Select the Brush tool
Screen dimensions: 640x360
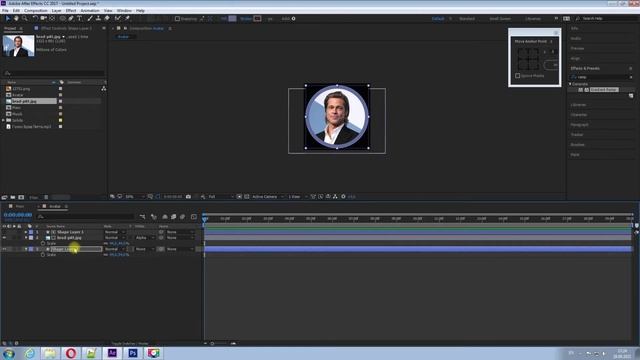tap(90, 18)
